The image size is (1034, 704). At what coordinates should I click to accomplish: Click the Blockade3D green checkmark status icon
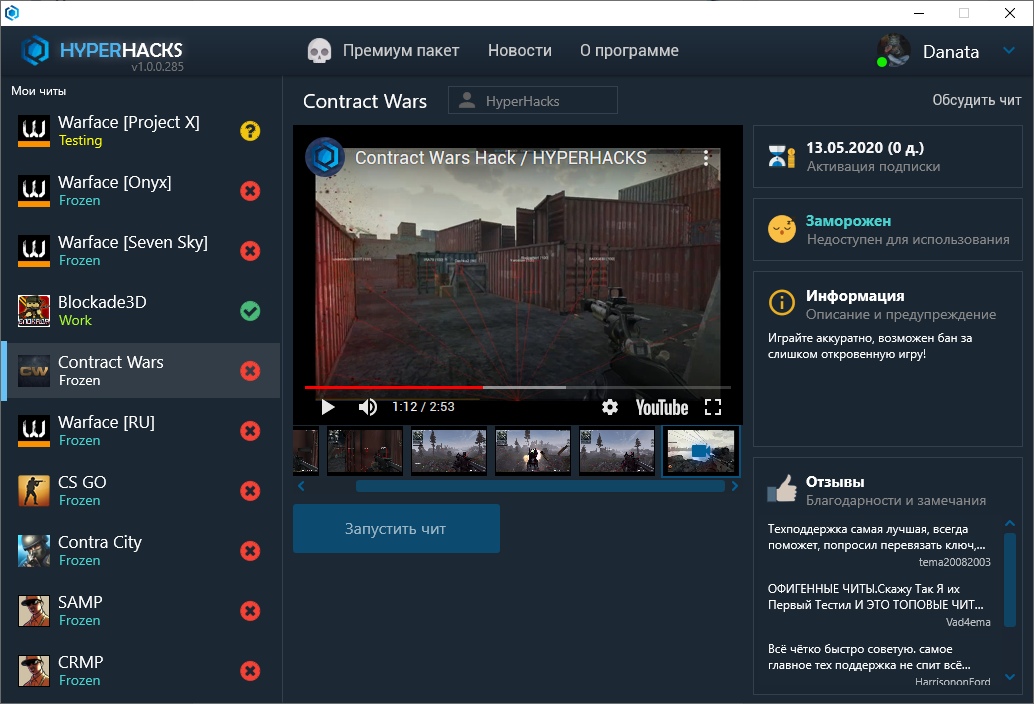click(x=250, y=311)
